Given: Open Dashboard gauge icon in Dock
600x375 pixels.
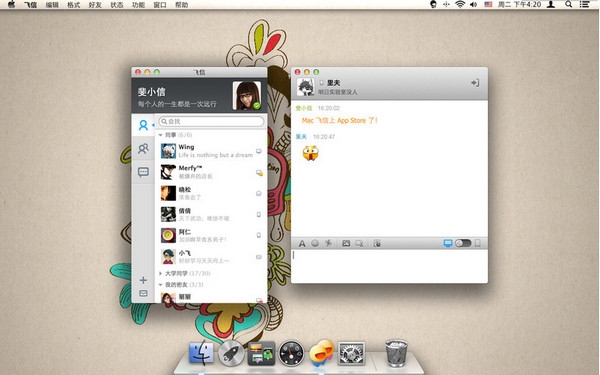Looking at the screenshot, I should pyautogui.click(x=291, y=353).
